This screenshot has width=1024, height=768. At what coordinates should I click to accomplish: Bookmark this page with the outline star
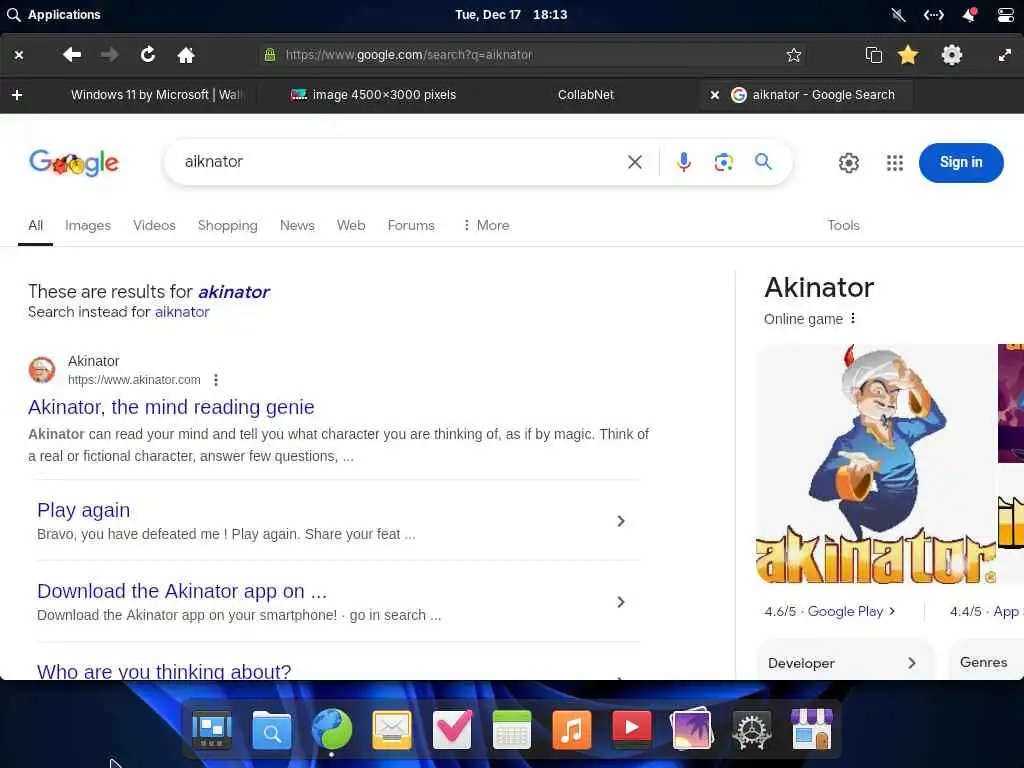(x=793, y=55)
